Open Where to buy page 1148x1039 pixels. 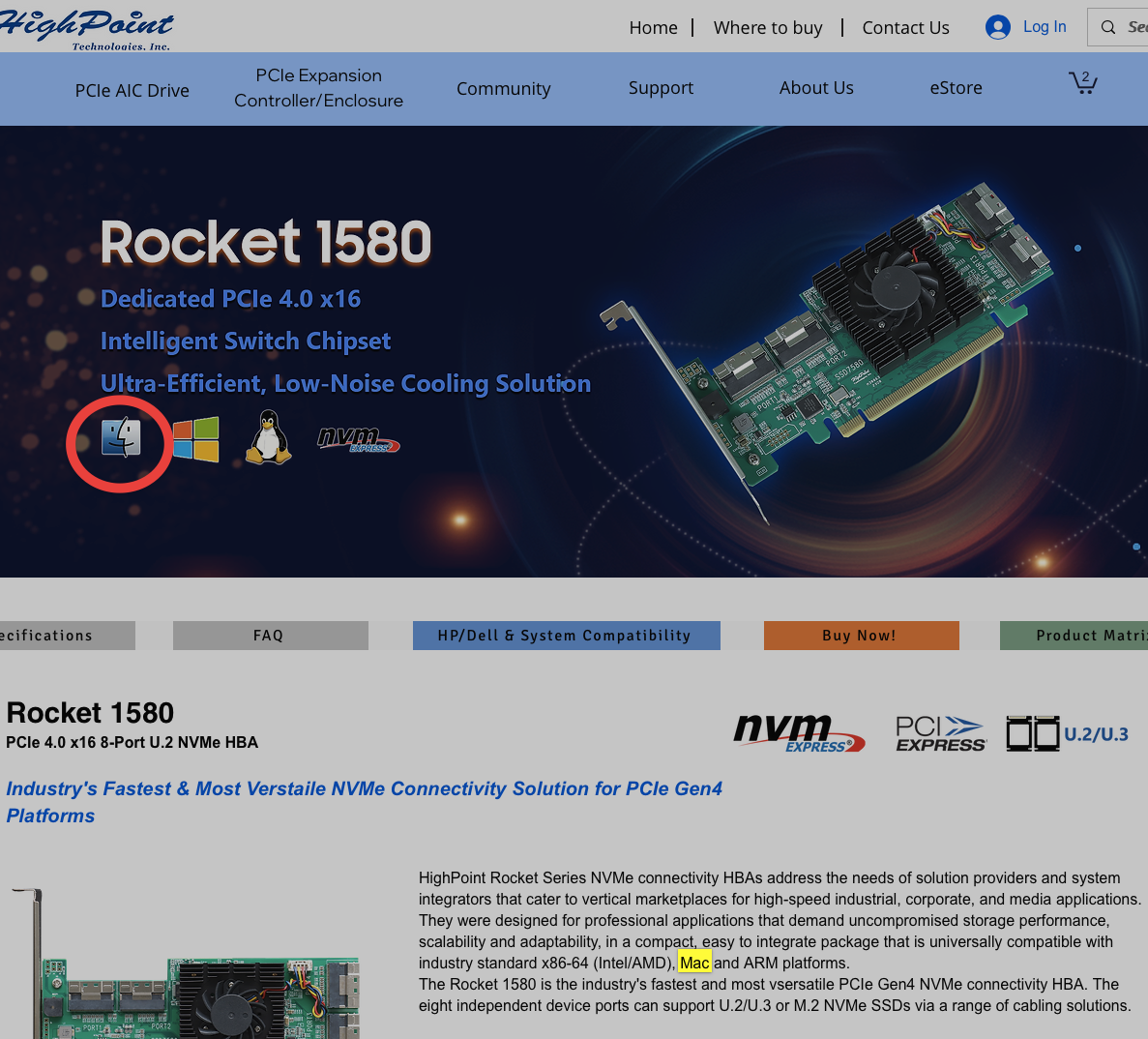(x=768, y=28)
